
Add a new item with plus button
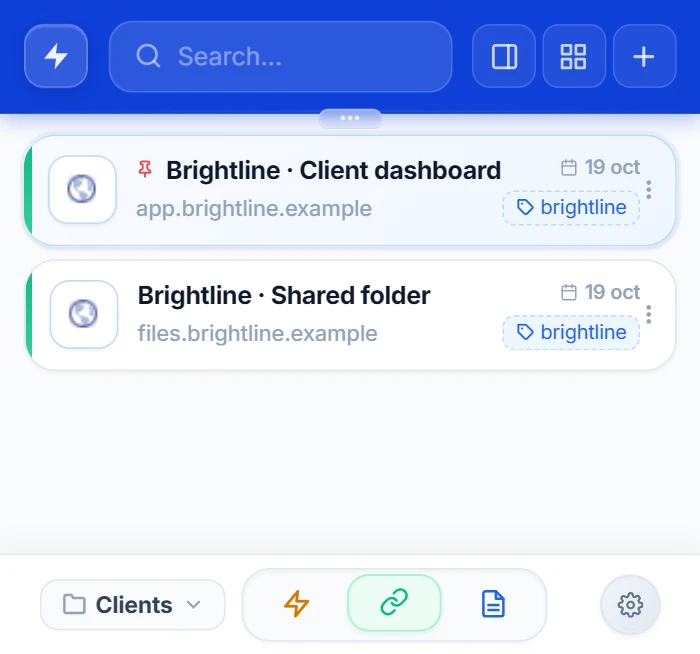pyautogui.click(x=644, y=56)
